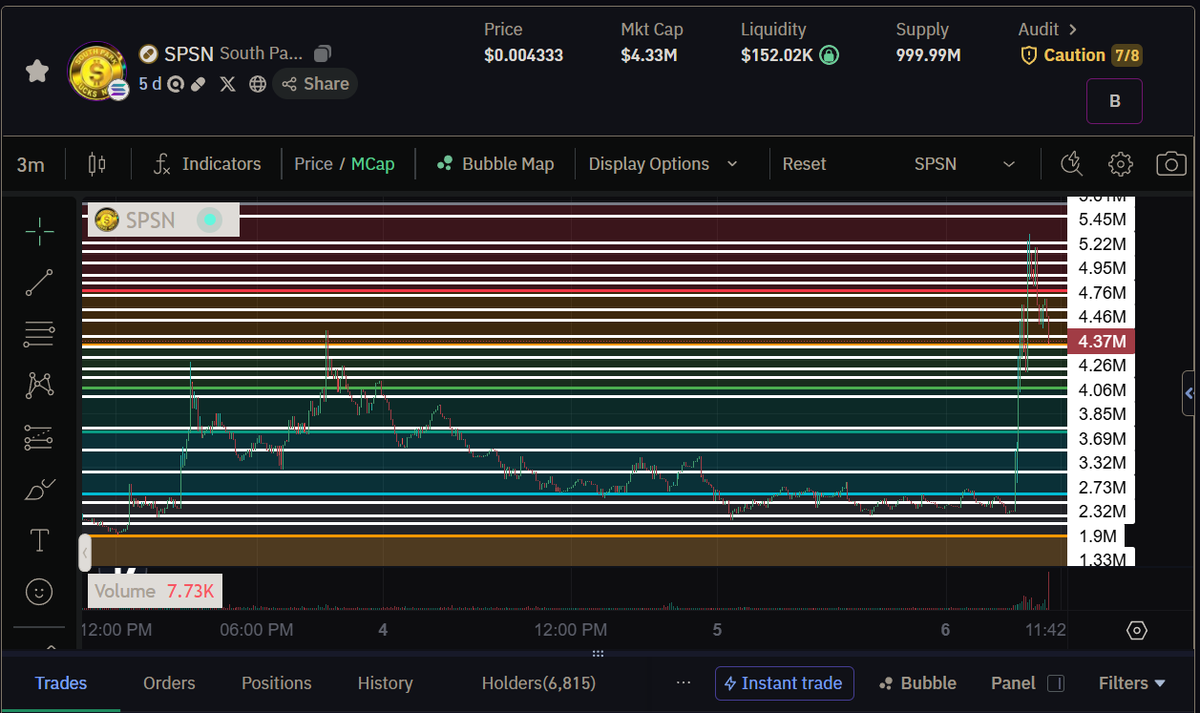Select the crosshair cursor tool
This screenshot has height=713, width=1200.
pos(39,232)
